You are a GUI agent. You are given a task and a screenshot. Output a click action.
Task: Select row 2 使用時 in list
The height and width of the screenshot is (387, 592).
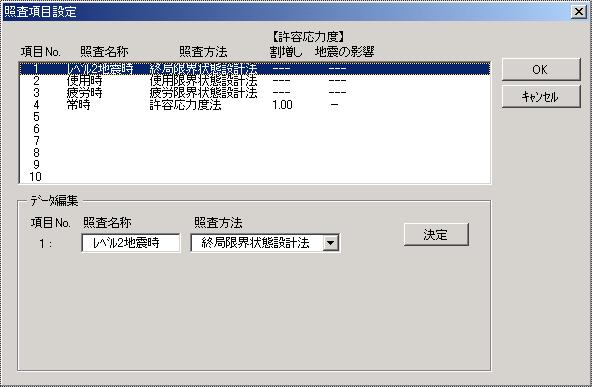coord(255,80)
